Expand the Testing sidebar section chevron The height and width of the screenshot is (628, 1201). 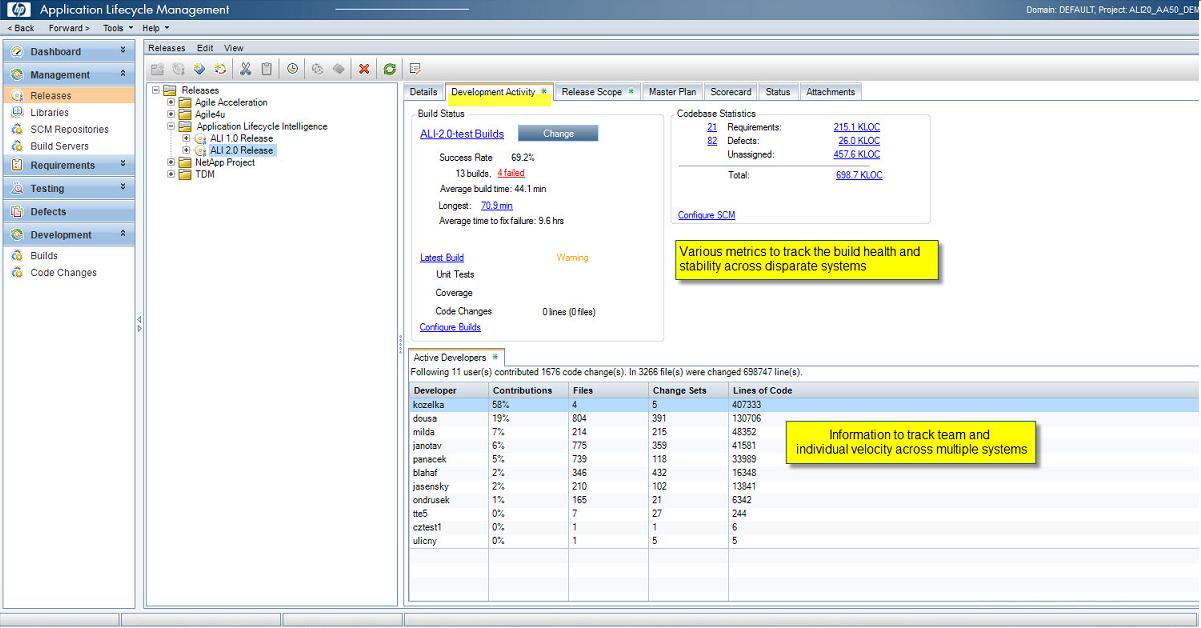(x=123, y=186)
